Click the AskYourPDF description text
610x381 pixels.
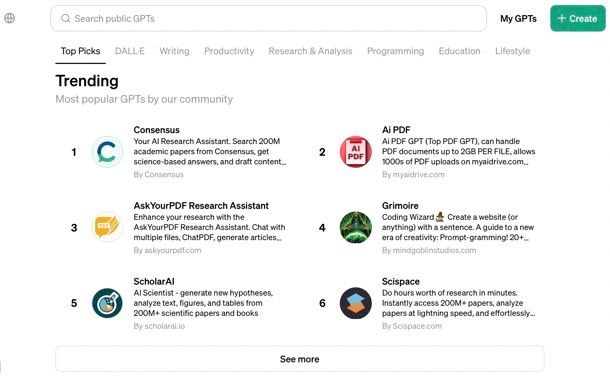pyautogui.click(x=209, y=227)
